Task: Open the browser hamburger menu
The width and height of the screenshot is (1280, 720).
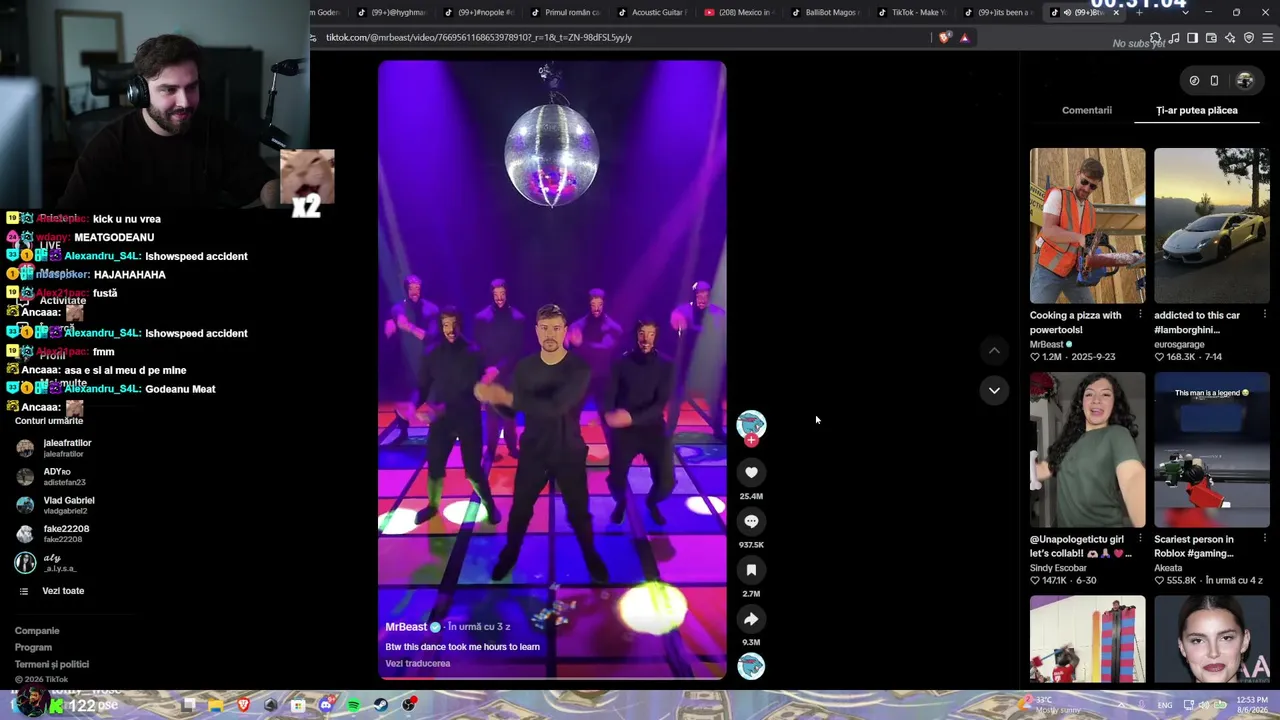Action: pos(1268,38)
